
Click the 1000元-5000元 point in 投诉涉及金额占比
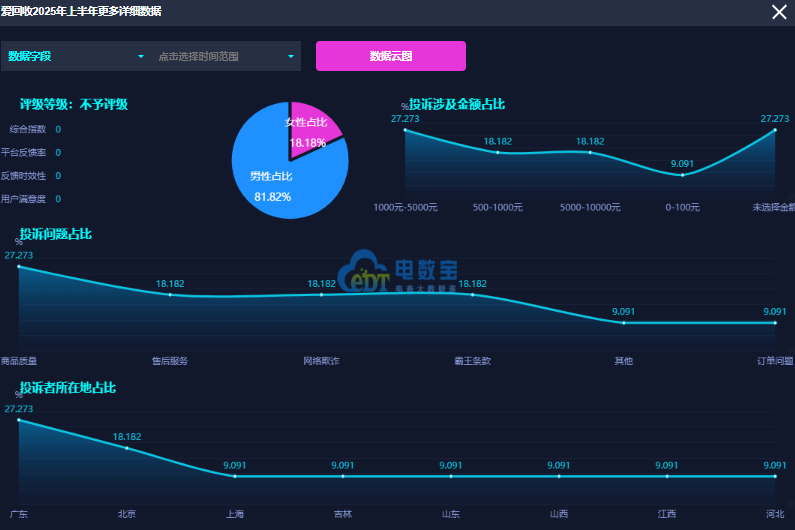pos(405,130)
